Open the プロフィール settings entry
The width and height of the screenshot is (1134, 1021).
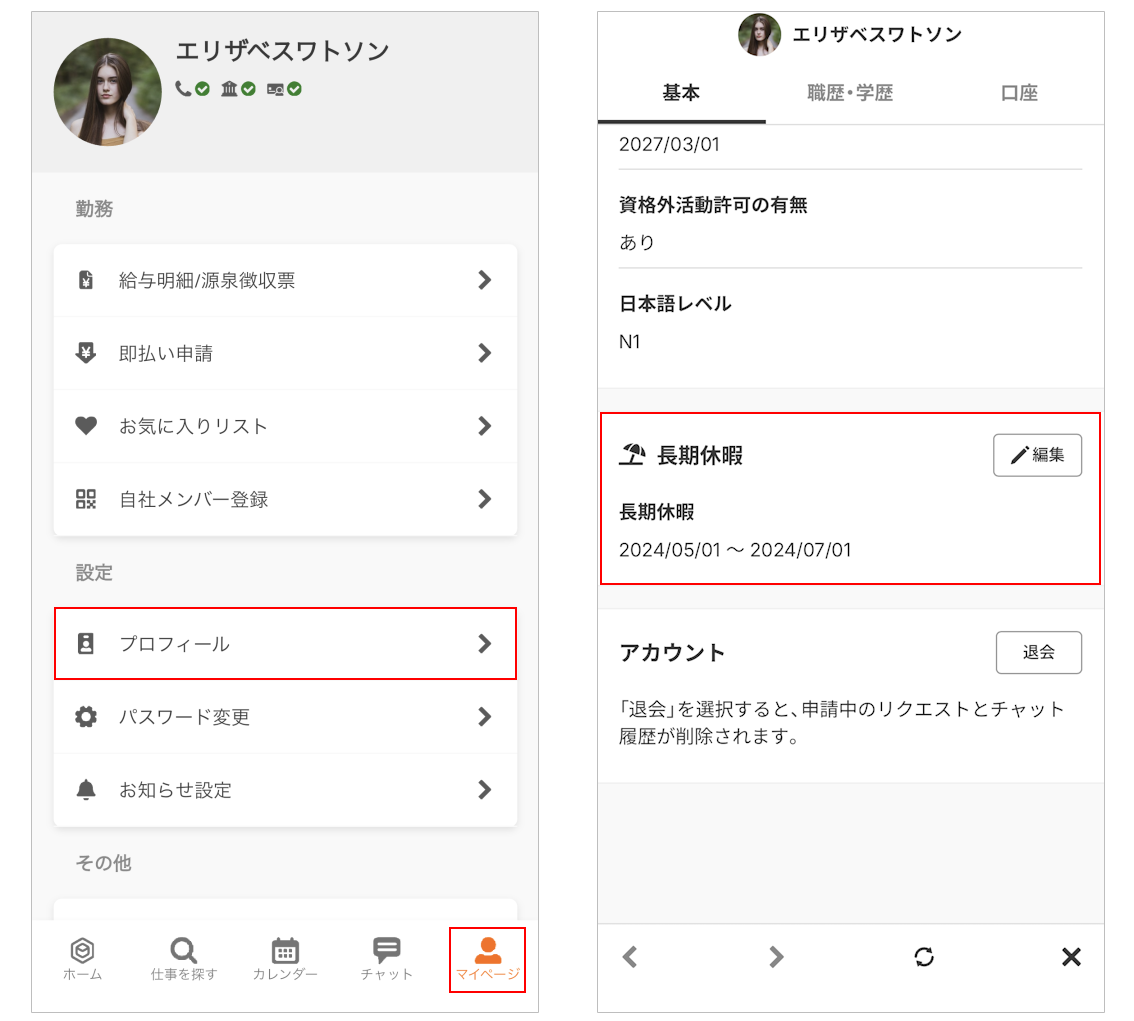point(285,644)
